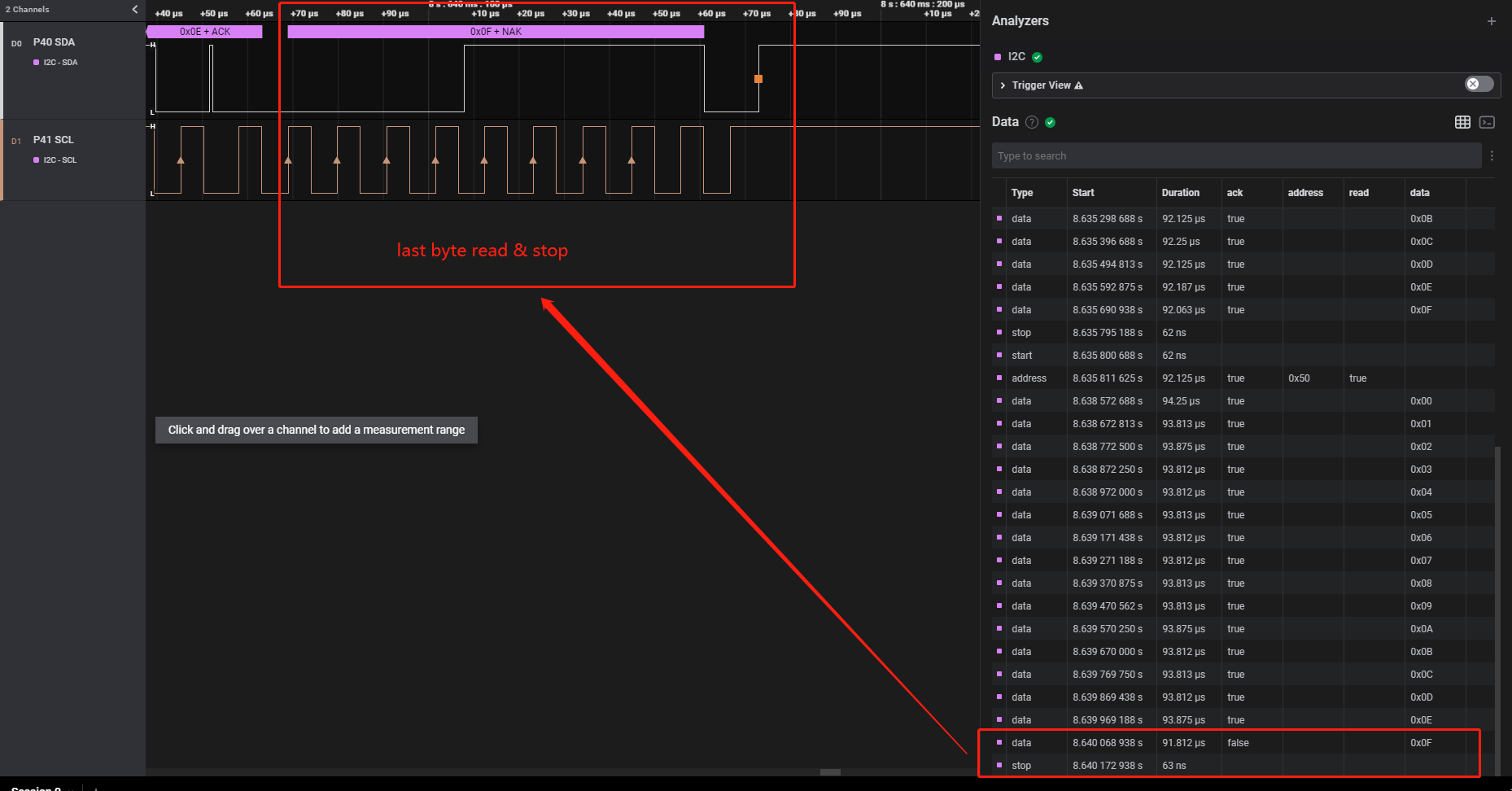
Task: Click the 2 Channels header label
Action: 28,10
